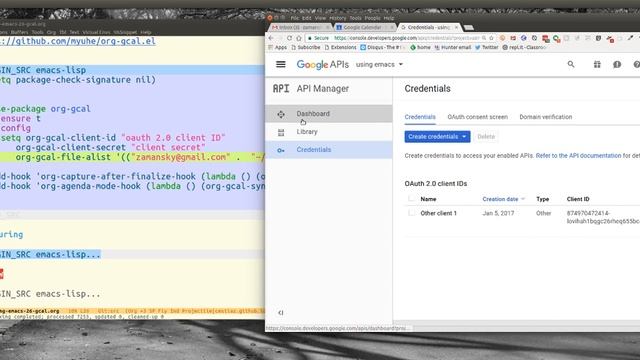Open the github.com/myuhe/org-gcal.el link in Emacs

coord(78,41)
